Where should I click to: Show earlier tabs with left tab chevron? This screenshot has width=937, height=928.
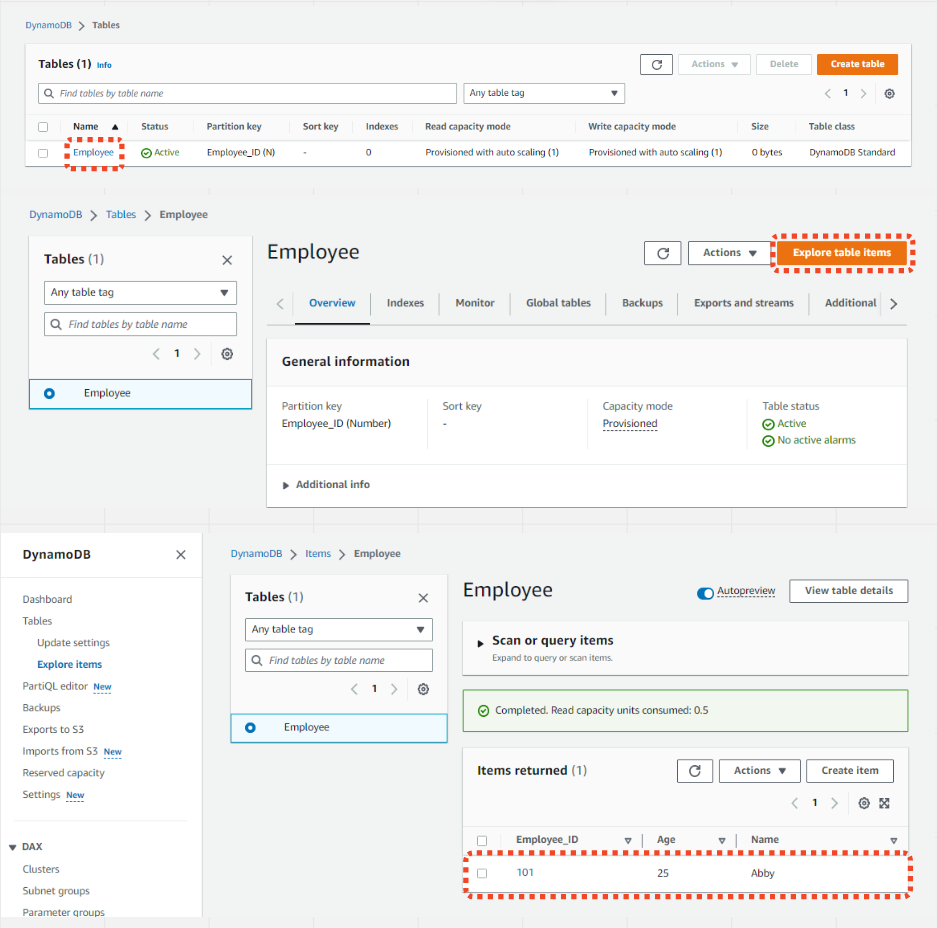(280, 304)
